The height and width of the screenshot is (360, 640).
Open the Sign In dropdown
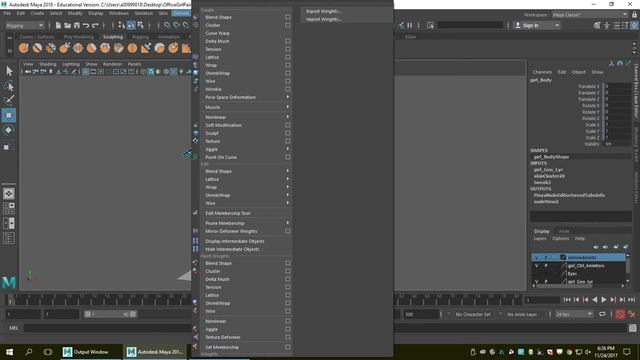(x=536, y=25)
